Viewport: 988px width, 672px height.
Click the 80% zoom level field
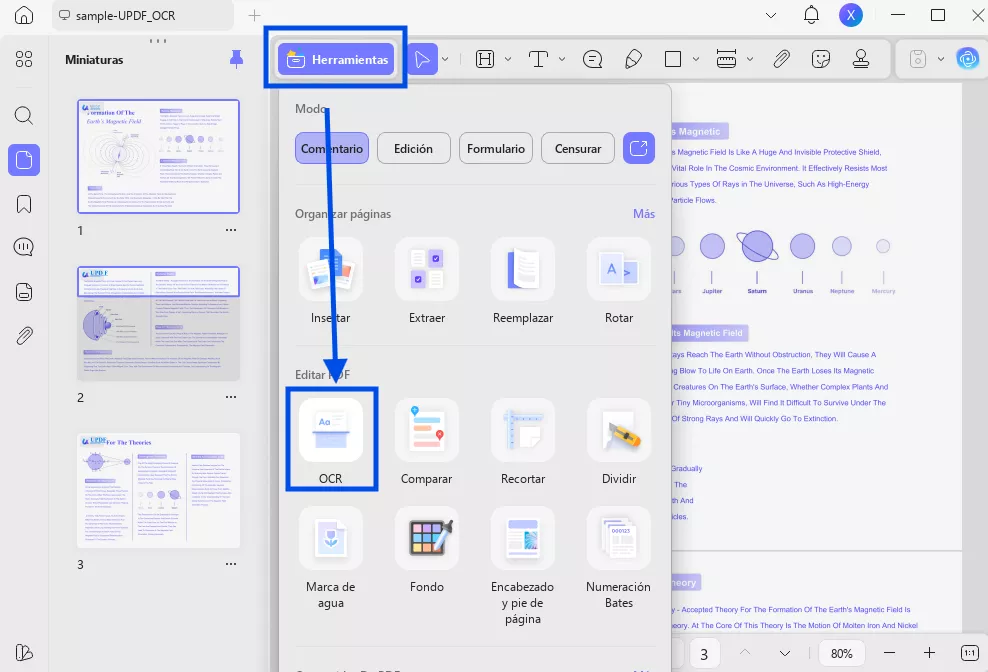pyautogui.click(x=842, y=654)
